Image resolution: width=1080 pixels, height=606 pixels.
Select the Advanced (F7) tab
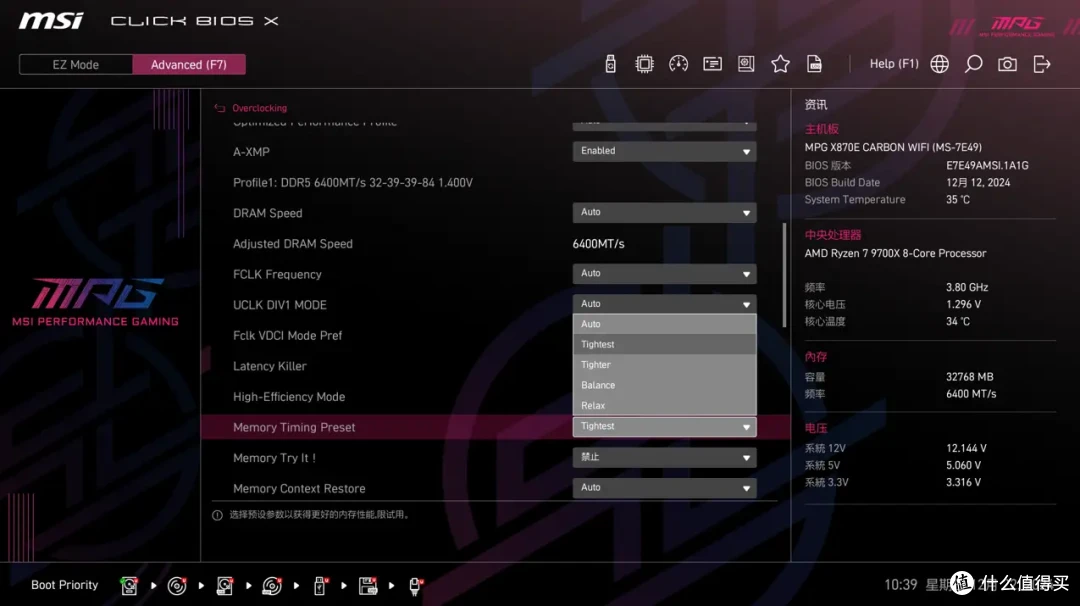[189, 65]
